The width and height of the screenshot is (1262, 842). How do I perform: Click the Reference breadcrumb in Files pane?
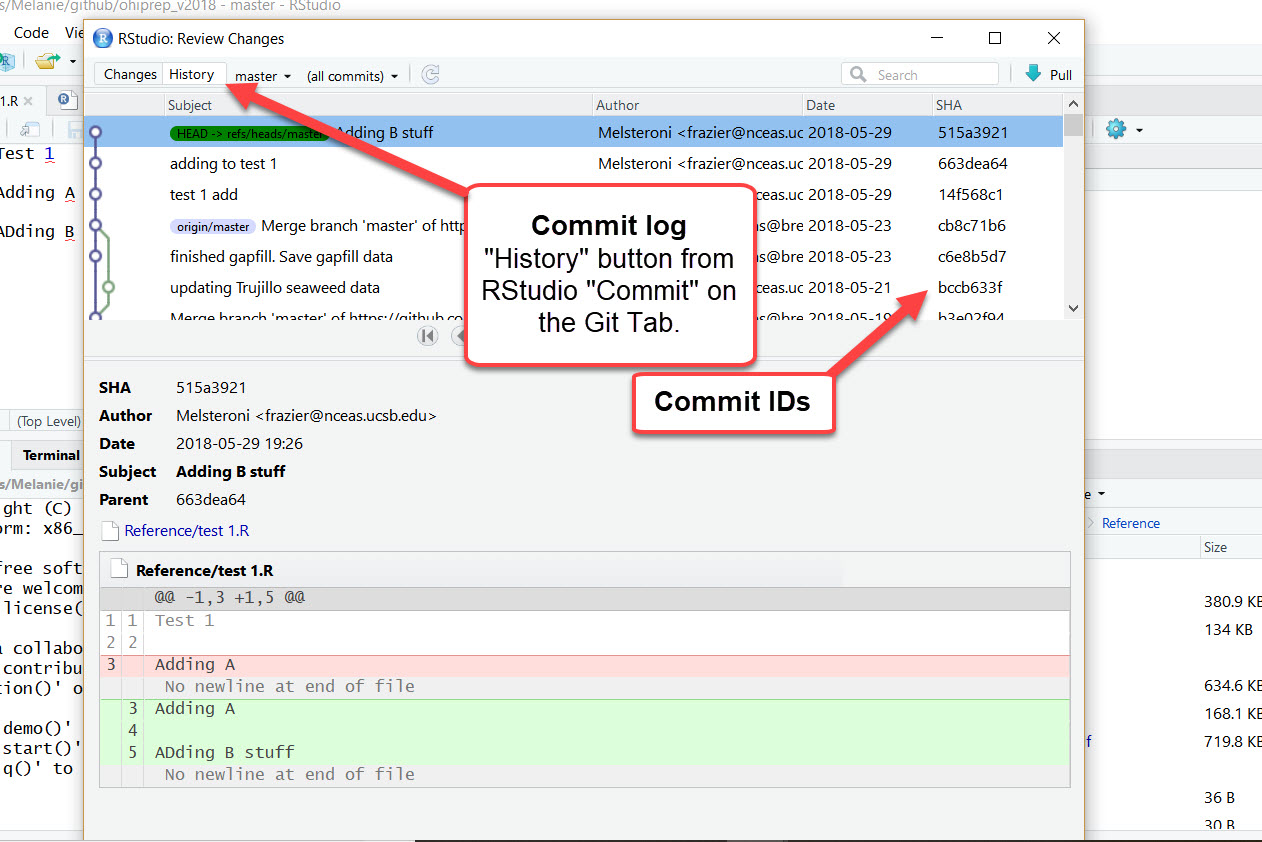[1131, 523]
